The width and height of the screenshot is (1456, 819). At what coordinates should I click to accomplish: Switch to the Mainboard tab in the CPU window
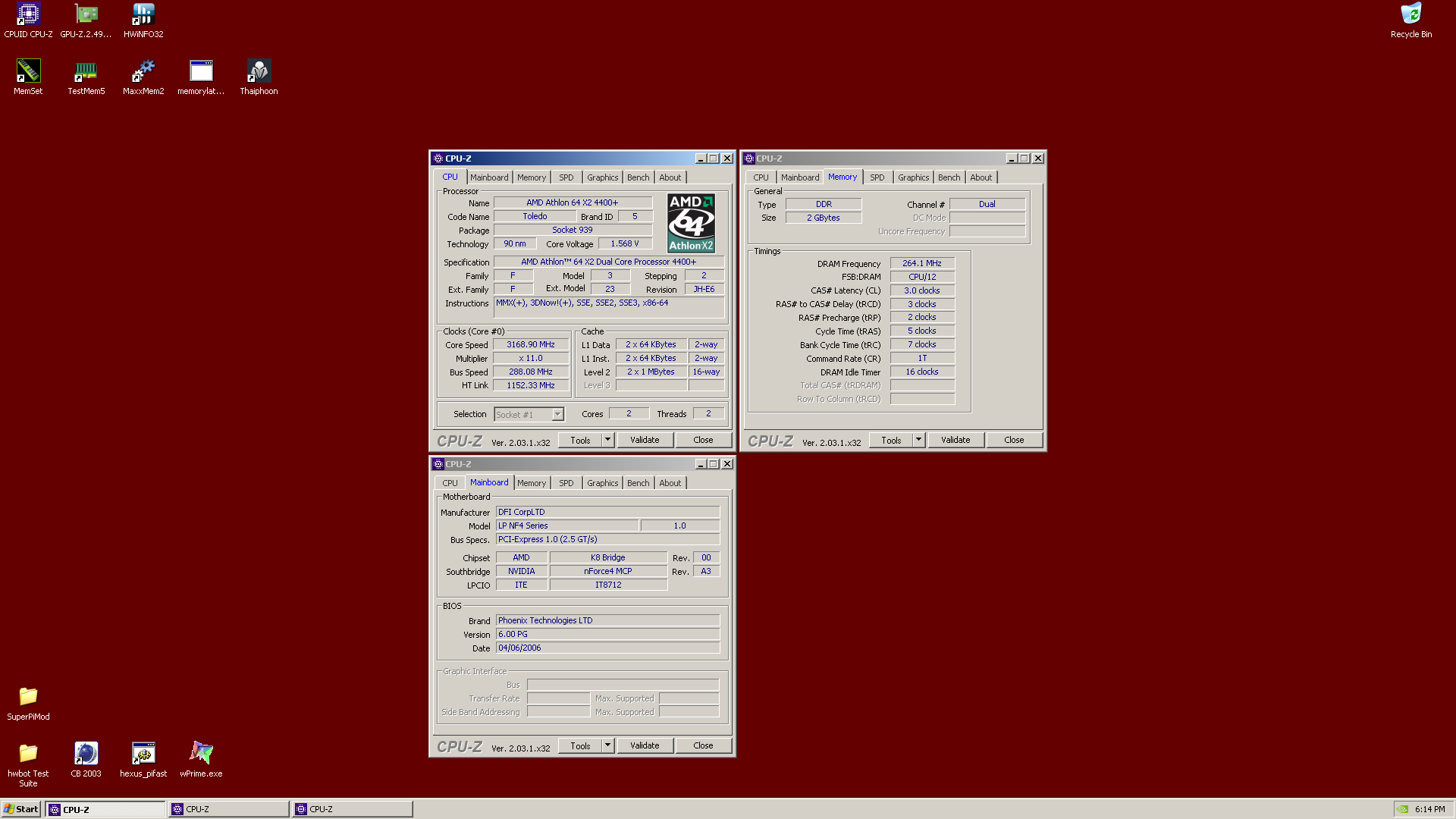(489, 177)
